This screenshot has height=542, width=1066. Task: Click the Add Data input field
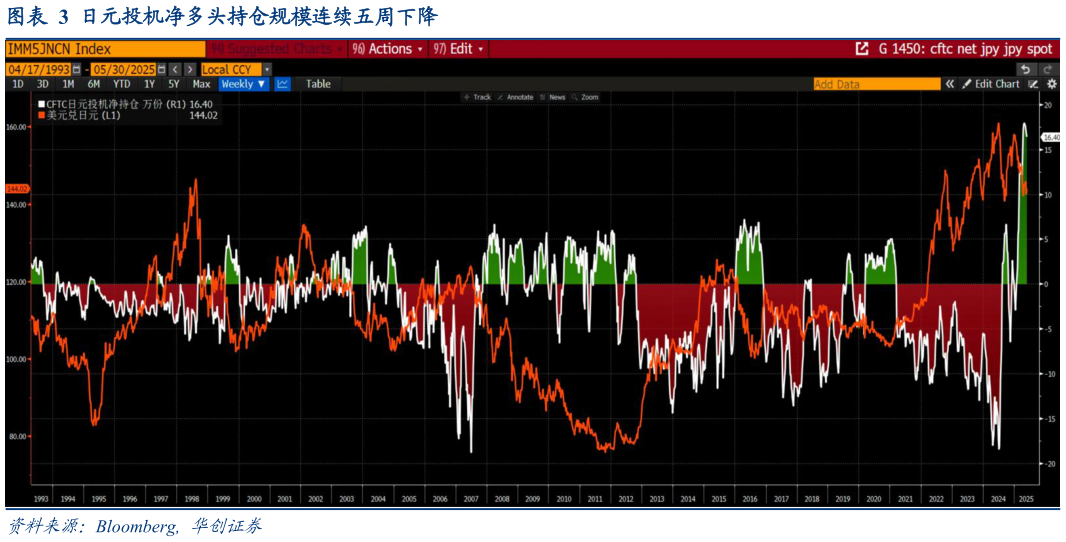tap(876, 85)
